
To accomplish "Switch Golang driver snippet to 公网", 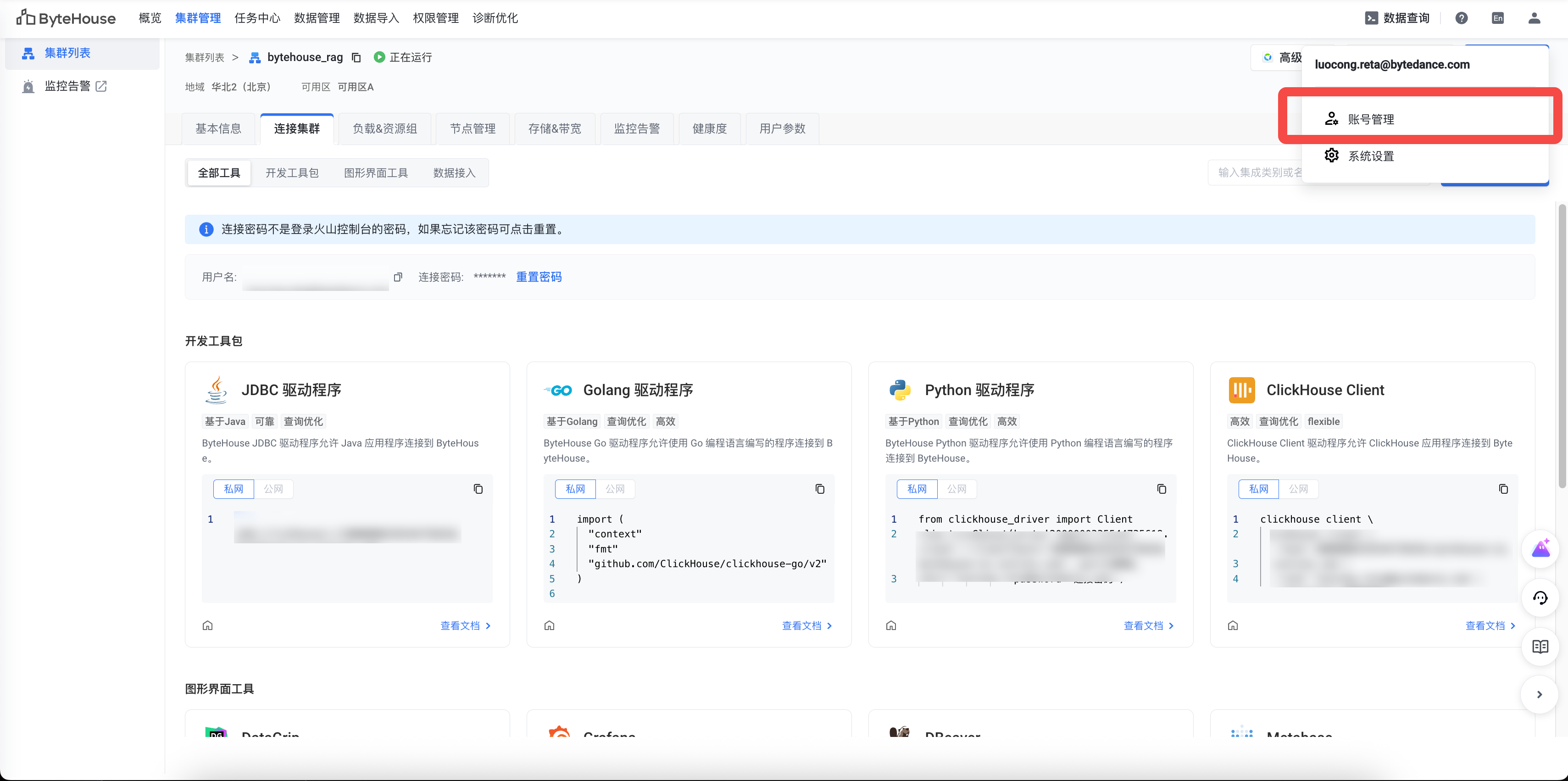I will coord(615,489).
